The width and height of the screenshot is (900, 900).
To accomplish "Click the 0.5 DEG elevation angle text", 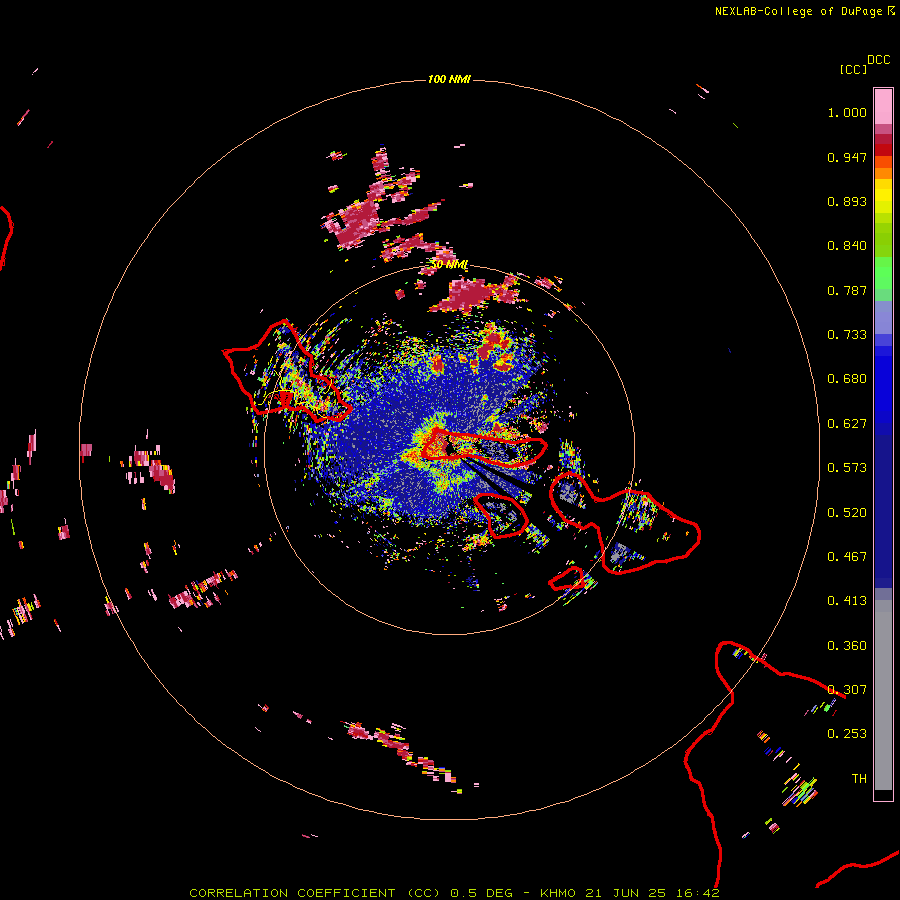I will (x=483, y=893).
